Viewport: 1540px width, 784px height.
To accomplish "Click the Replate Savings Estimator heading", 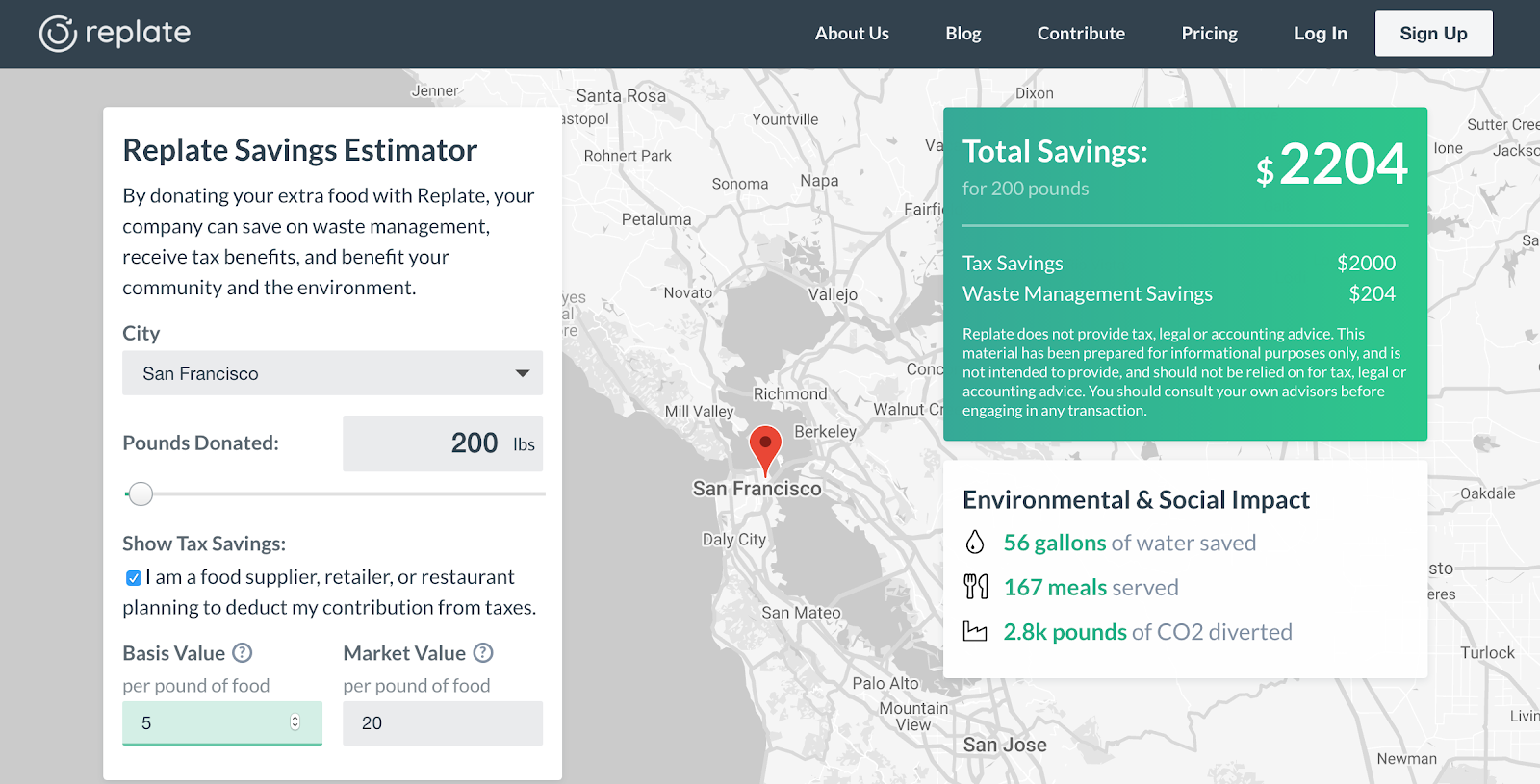I will click(x=299, y=150).
